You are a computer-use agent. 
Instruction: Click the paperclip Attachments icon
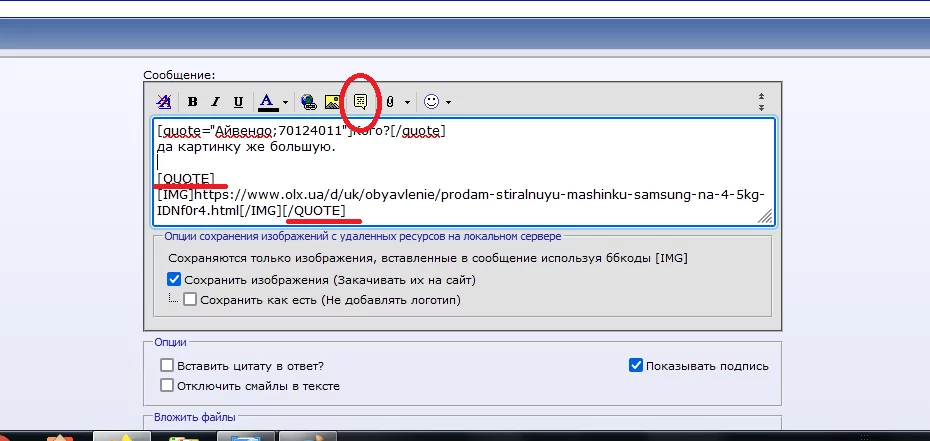click(x=390, y=102)
